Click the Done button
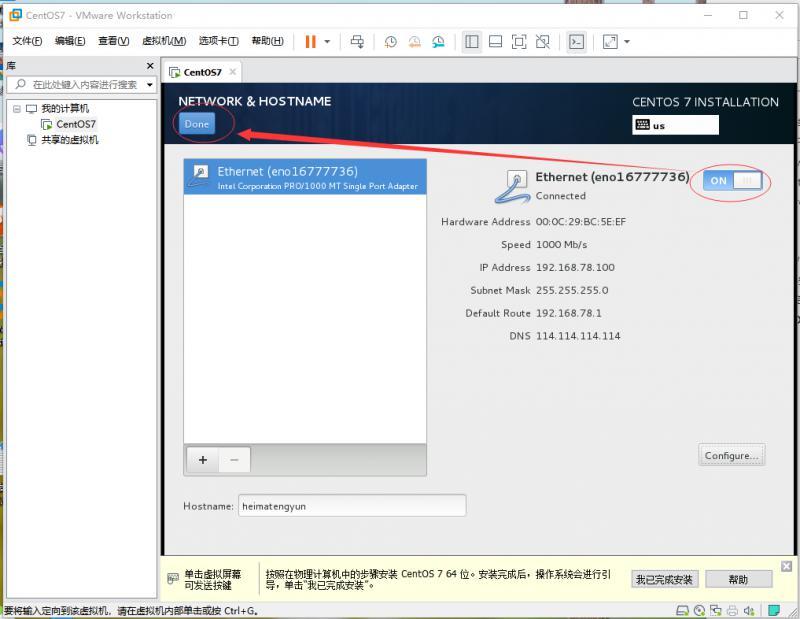Screen dimensions: 800x619 click(x=197, y=123)
